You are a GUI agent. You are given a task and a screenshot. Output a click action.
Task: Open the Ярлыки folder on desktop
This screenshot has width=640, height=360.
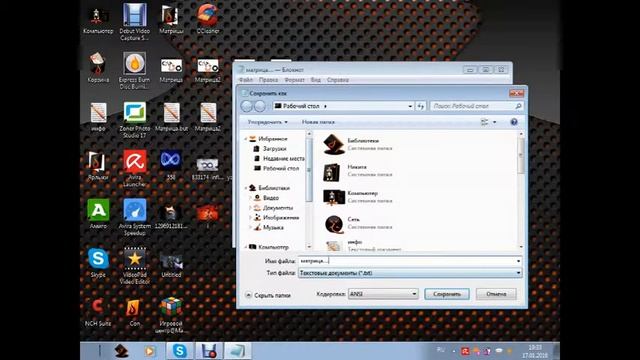(x=98, y=166)
